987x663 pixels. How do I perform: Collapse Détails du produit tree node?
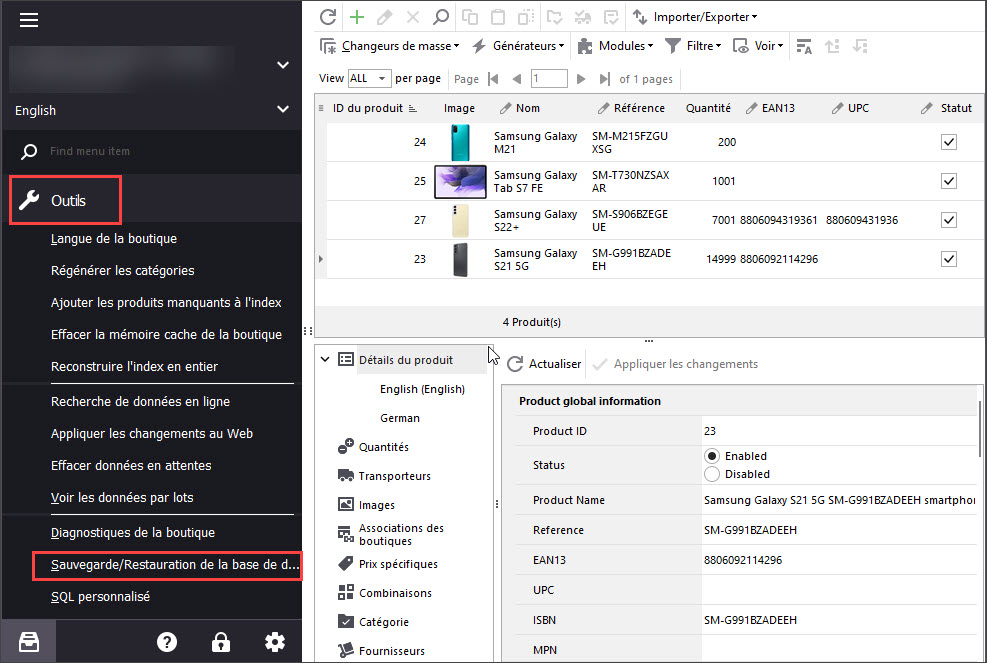(x=325, y=360)
